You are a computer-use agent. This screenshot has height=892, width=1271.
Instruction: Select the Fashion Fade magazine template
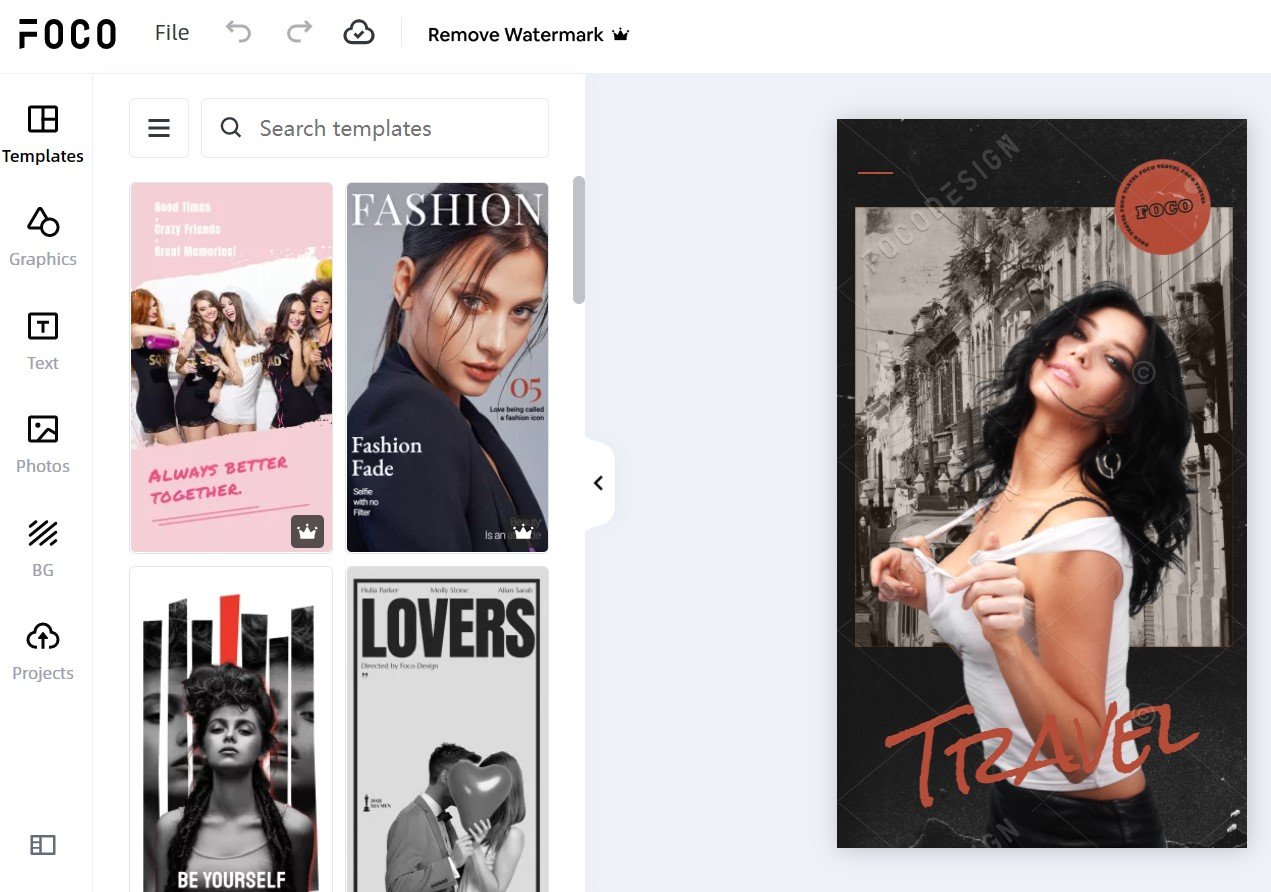tap(447, 367)
